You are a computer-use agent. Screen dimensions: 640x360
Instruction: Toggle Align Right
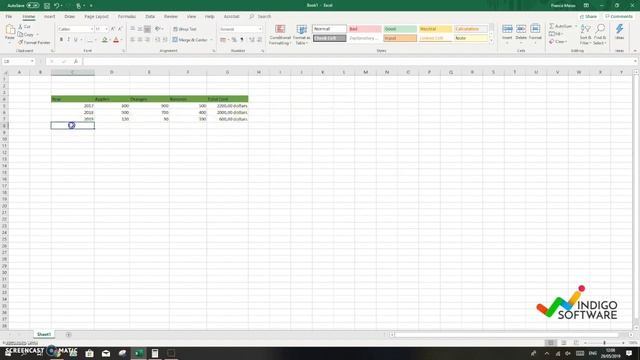(x=147, y=40)
